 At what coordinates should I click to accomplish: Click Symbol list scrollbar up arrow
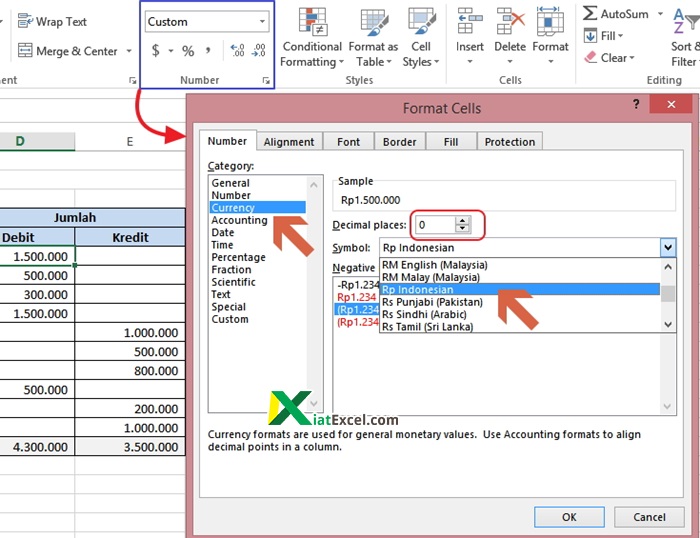click(x=668, y=267)
